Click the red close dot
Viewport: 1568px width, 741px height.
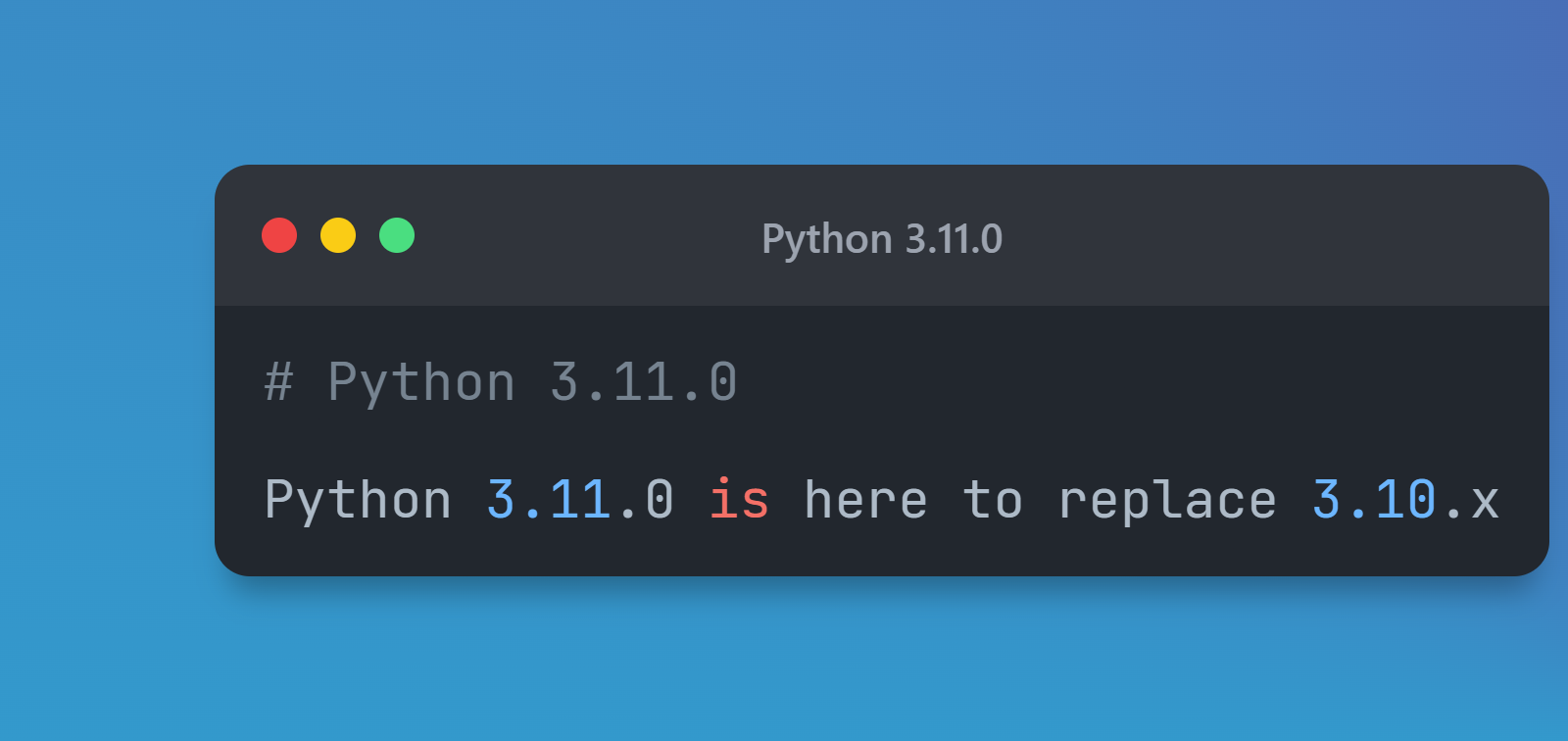pyautogui.click(x=279, y=236)
